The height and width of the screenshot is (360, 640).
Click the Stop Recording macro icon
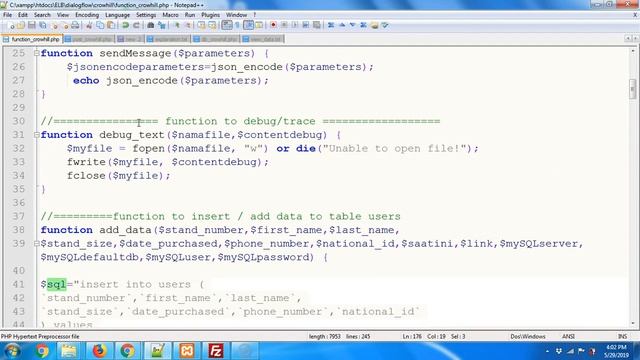coord(284,25)
